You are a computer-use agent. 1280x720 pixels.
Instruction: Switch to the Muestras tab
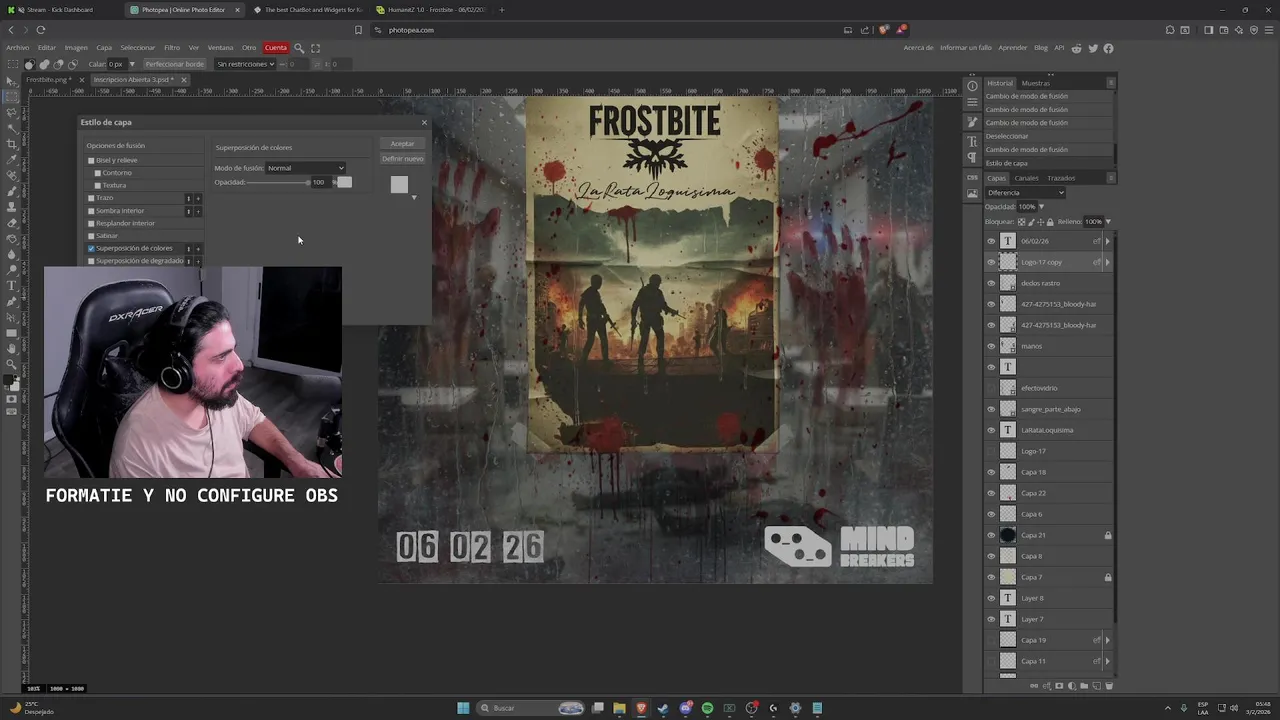click(1035, 83)
